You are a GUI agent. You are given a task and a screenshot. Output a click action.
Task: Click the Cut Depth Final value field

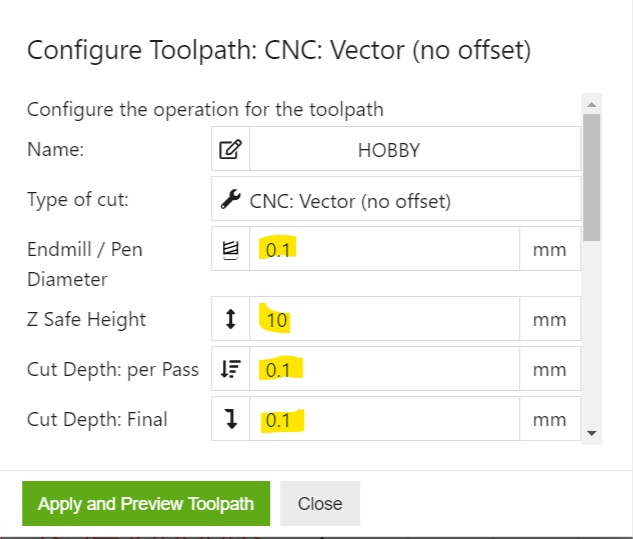click(x=385, y=420)
